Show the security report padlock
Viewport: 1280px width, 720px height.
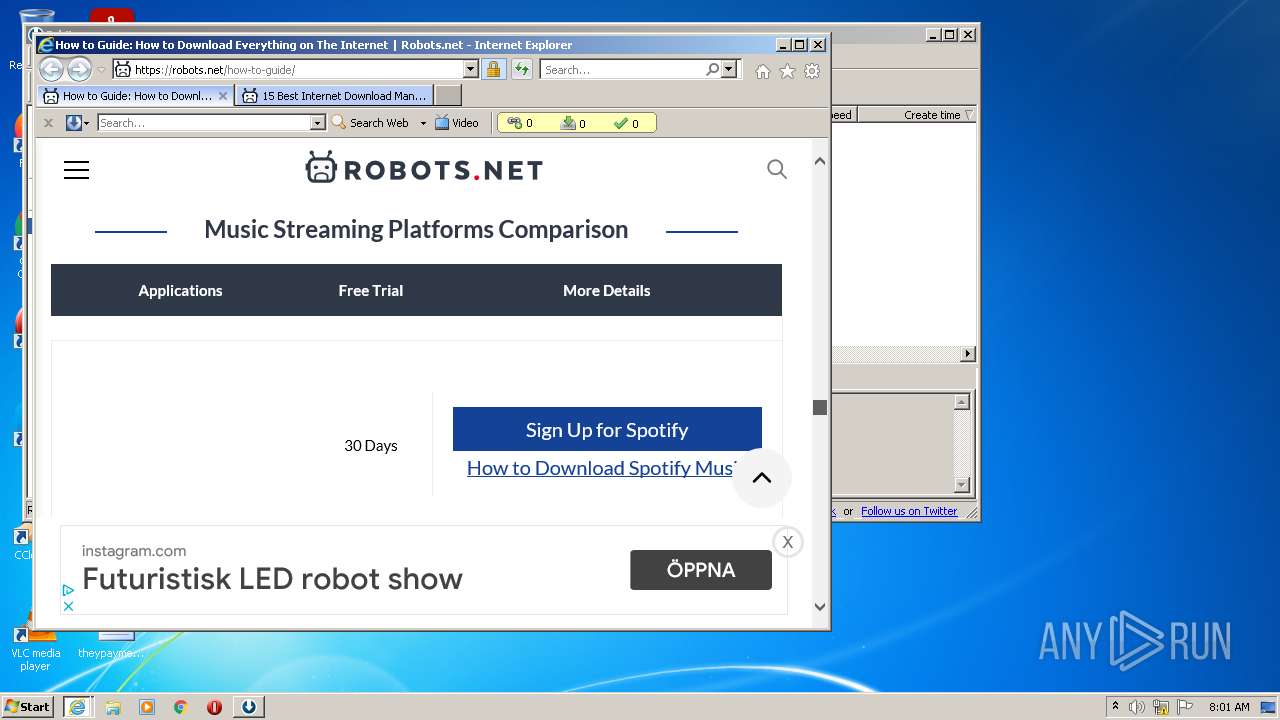point(493,69)
